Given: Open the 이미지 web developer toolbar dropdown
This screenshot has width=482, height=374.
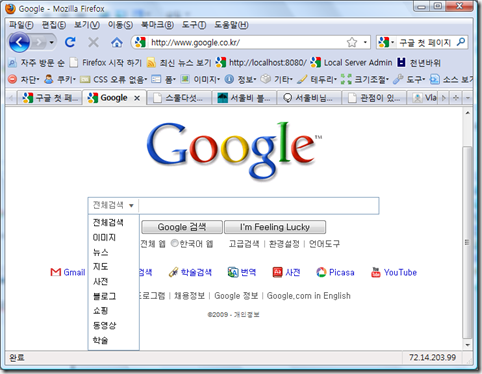Looking at the screenshot, I should [x=200, y=79].
